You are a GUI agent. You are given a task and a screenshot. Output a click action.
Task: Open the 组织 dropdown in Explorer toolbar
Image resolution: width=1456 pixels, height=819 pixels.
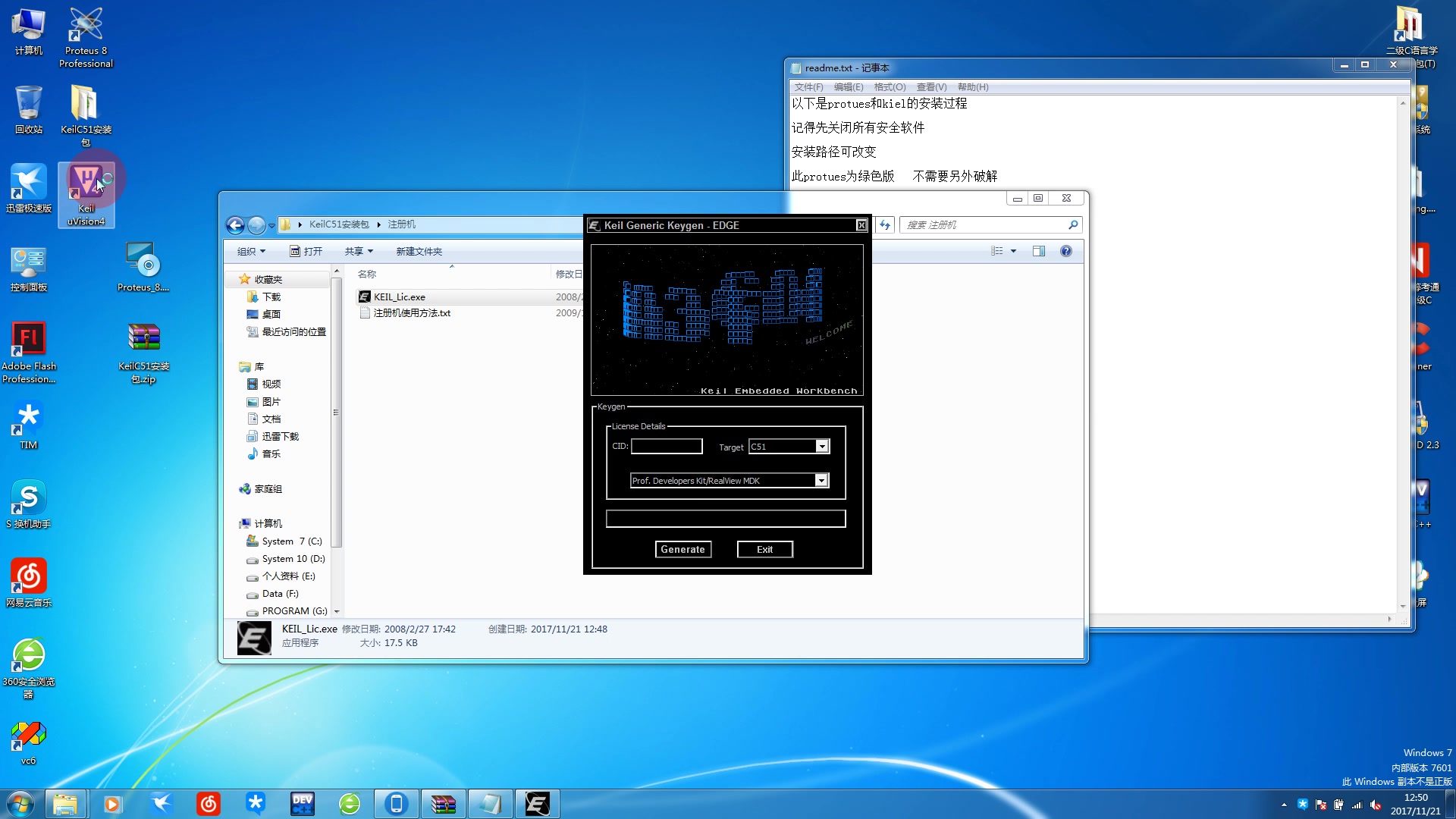pyautogui.click(x=252, y=252)
